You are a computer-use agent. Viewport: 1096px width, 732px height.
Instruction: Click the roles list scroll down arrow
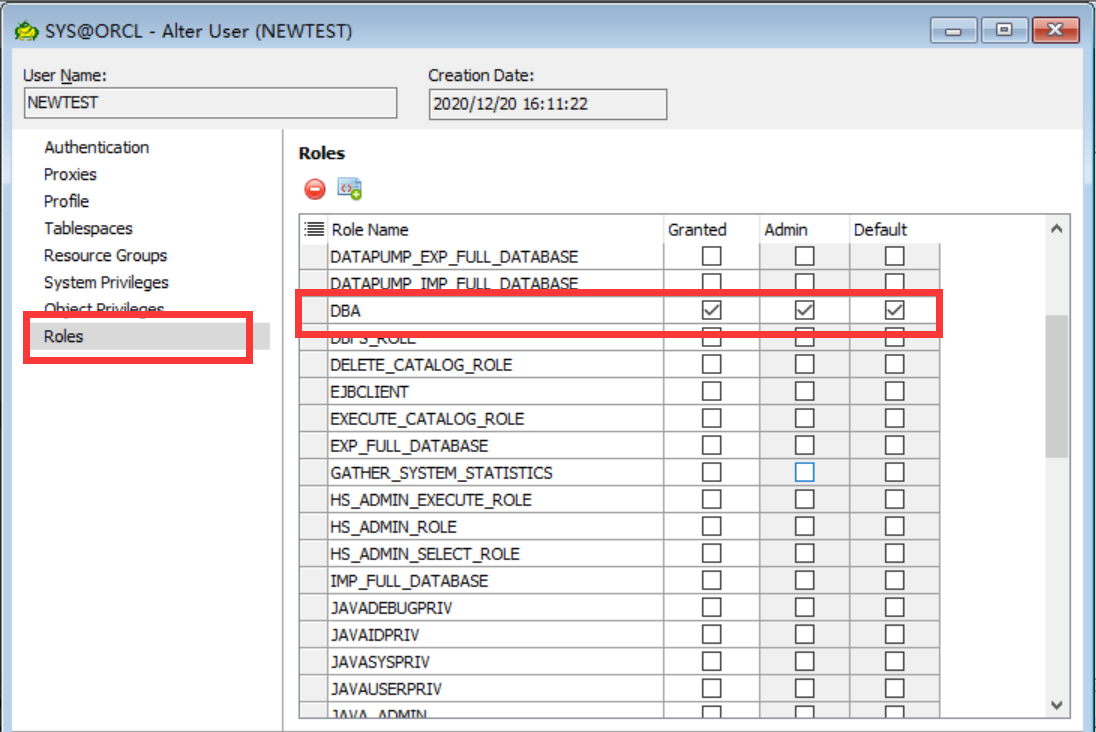coord(1057,705)
